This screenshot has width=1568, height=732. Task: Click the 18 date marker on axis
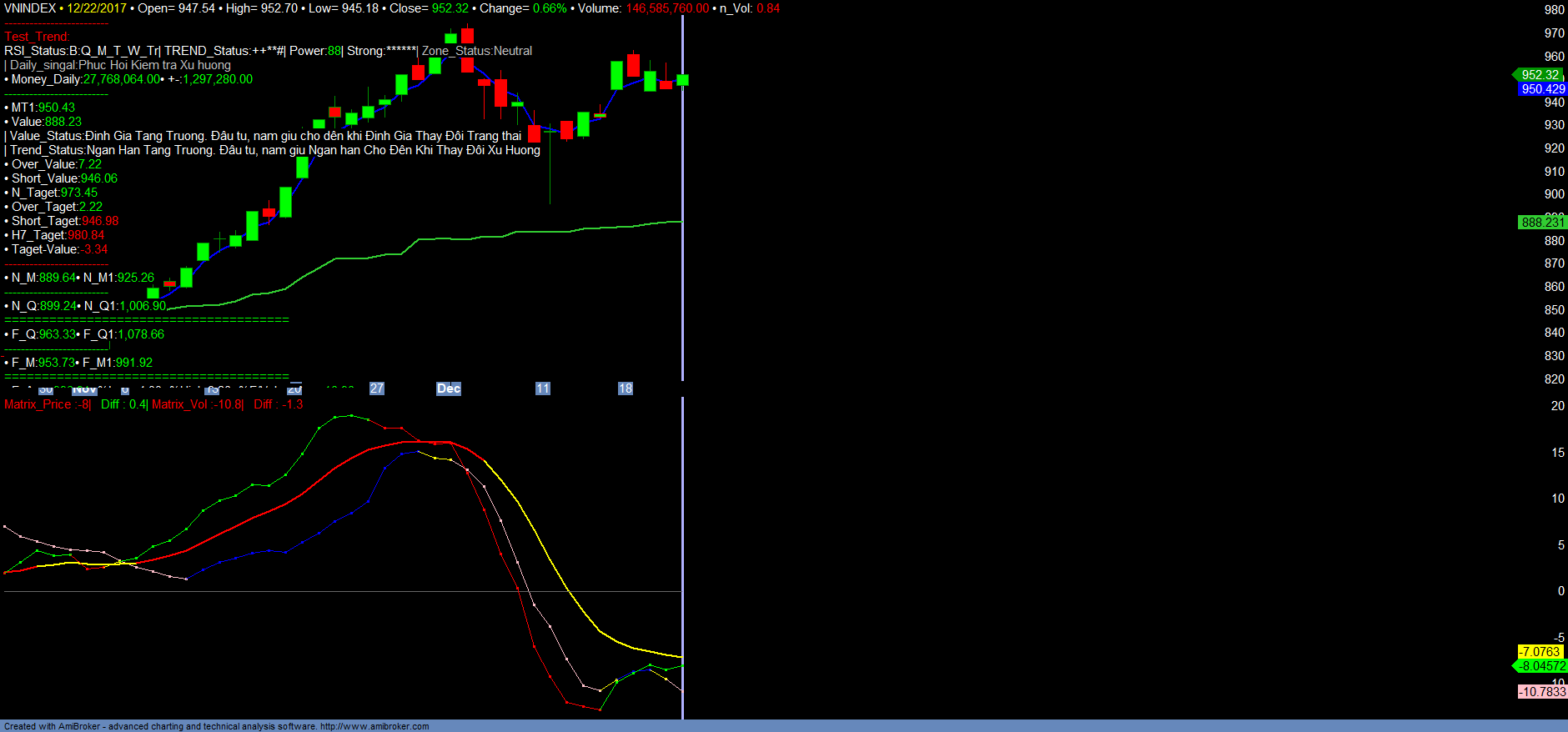pos(626,389)
